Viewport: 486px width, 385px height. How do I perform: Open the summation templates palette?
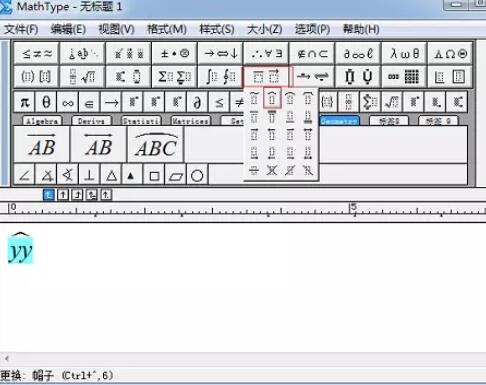click(174, 77)
